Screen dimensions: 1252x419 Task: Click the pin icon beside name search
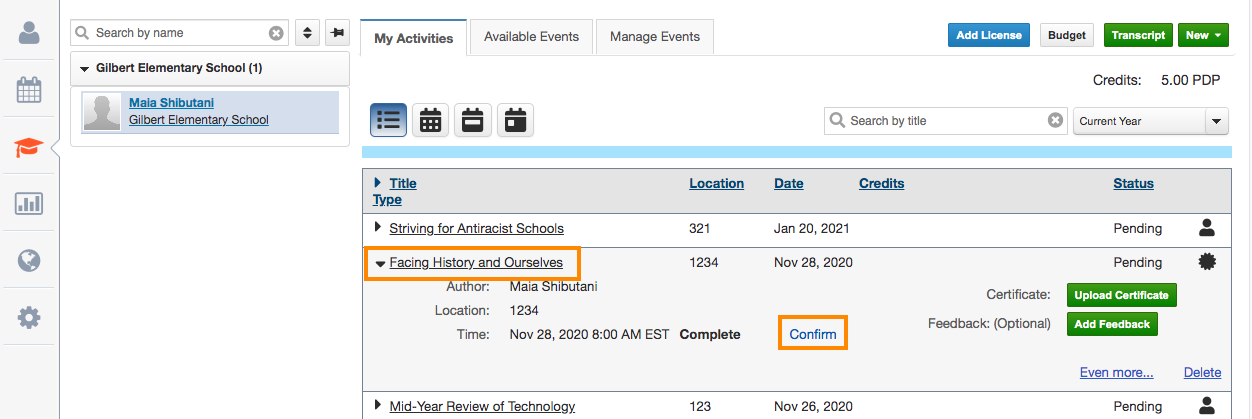tap(337, 33)
